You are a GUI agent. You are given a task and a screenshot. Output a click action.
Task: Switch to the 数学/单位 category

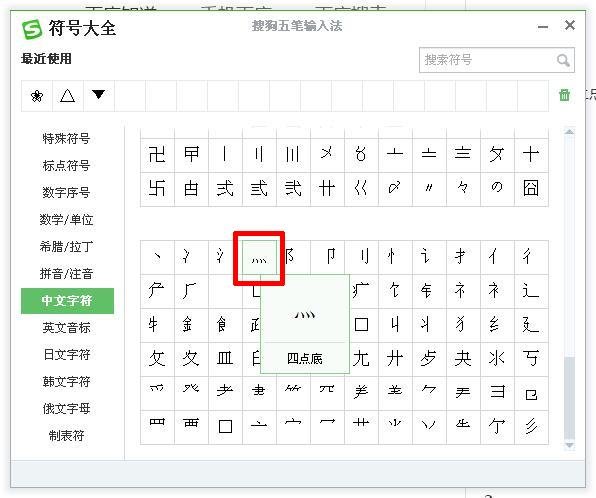coord(67,220)
